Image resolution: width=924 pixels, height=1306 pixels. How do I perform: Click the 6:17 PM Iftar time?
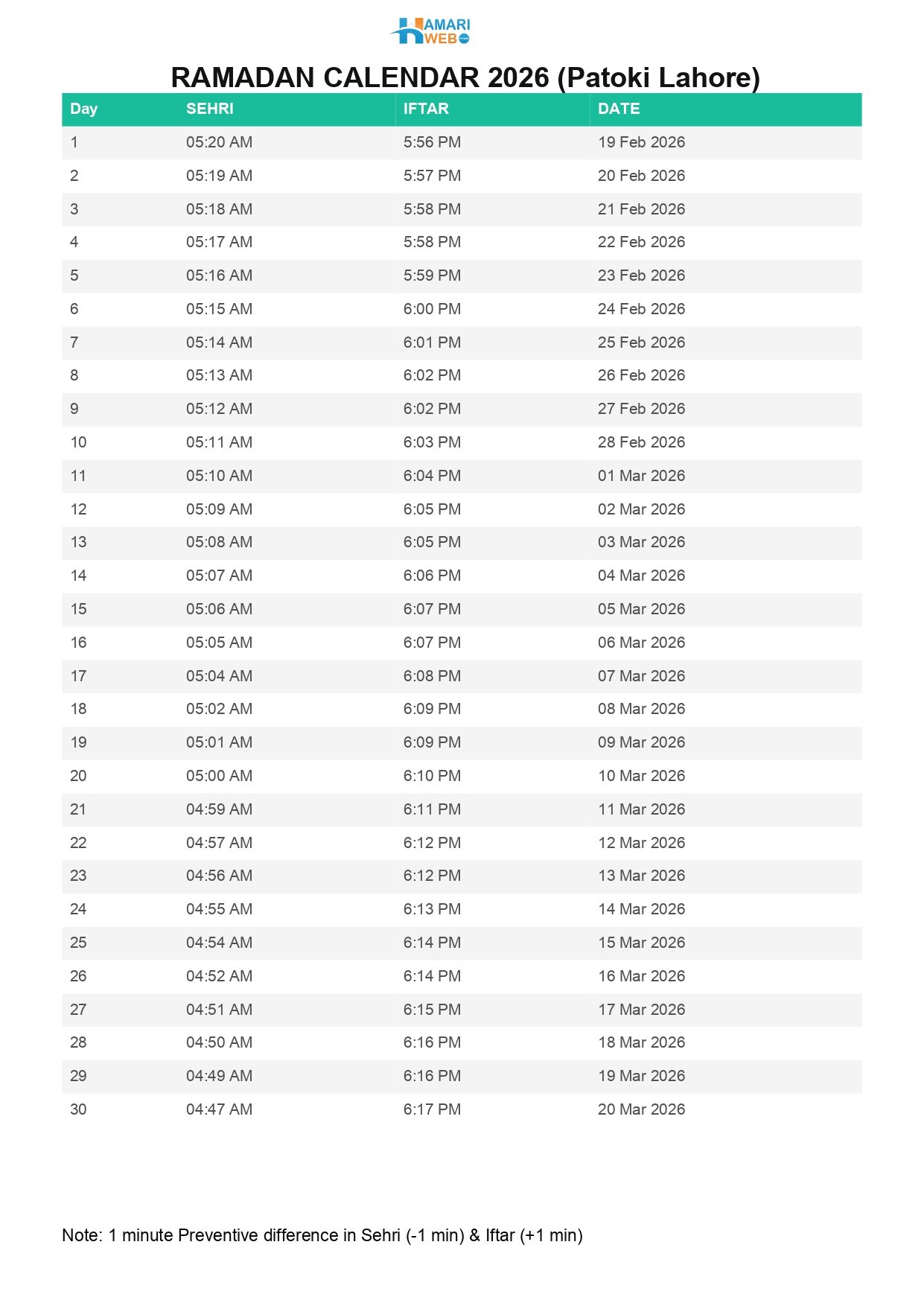pos(432,1109)
